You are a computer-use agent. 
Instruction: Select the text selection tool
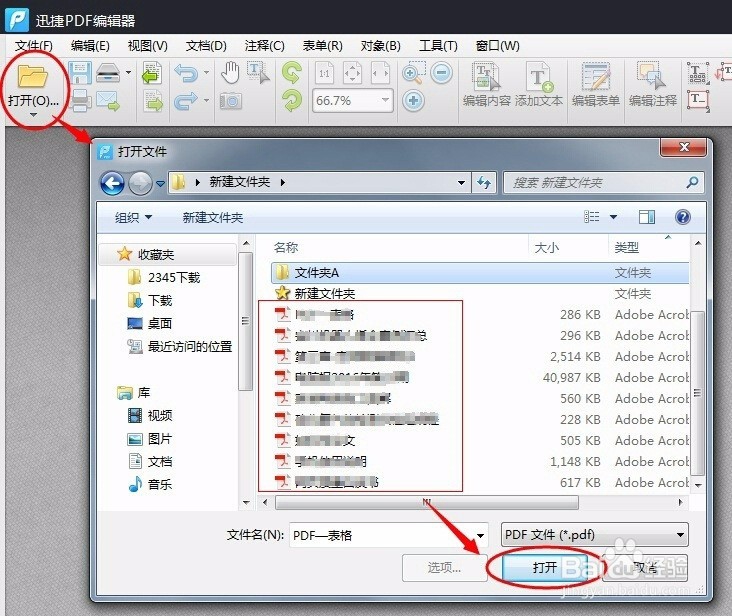258,73
